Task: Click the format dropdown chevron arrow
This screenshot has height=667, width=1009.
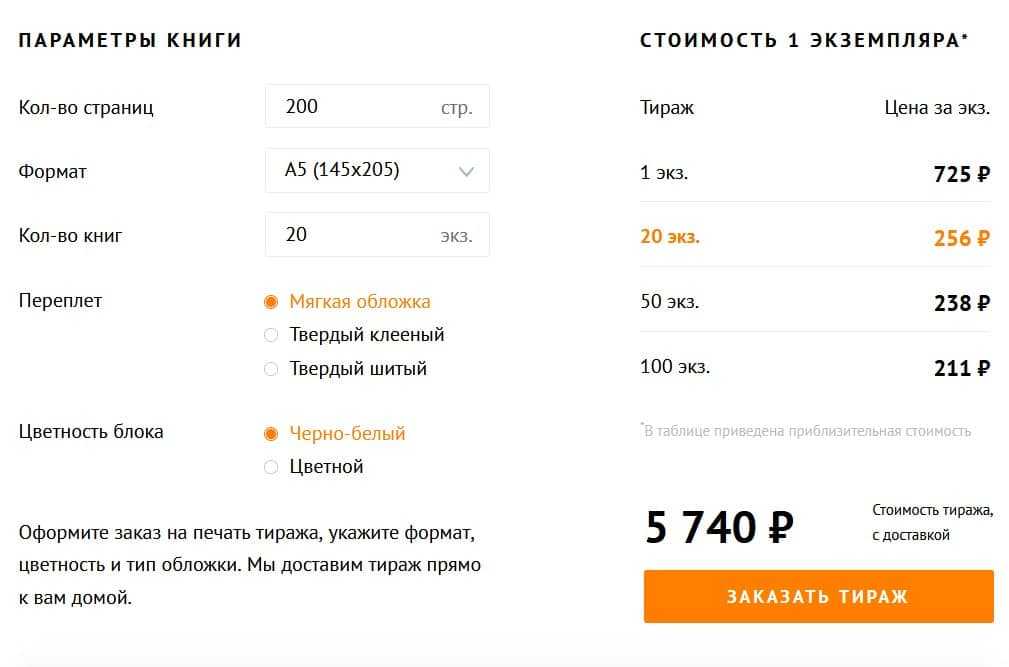Action: pyautogui.click(x=466, y=172)
